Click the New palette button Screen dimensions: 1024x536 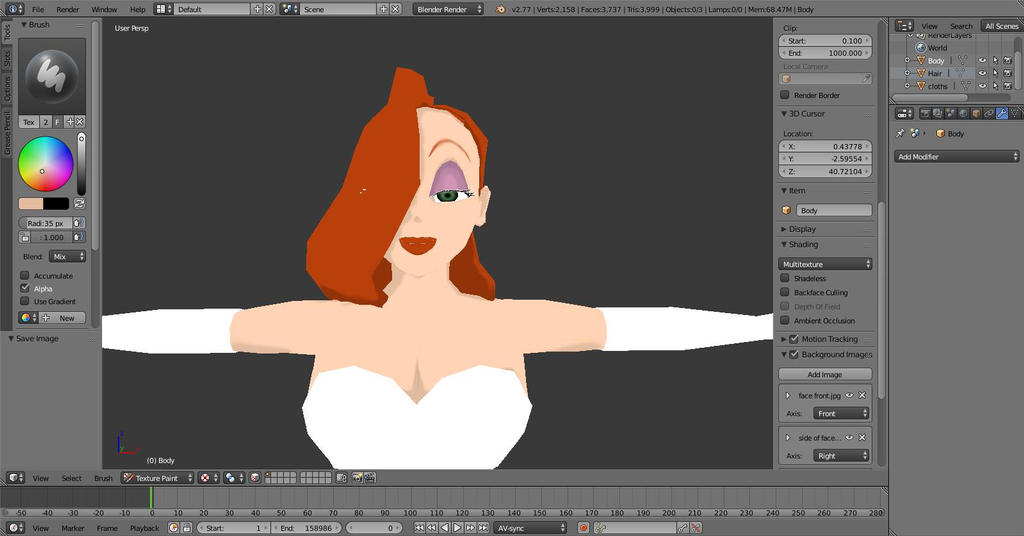click(63, 318)
